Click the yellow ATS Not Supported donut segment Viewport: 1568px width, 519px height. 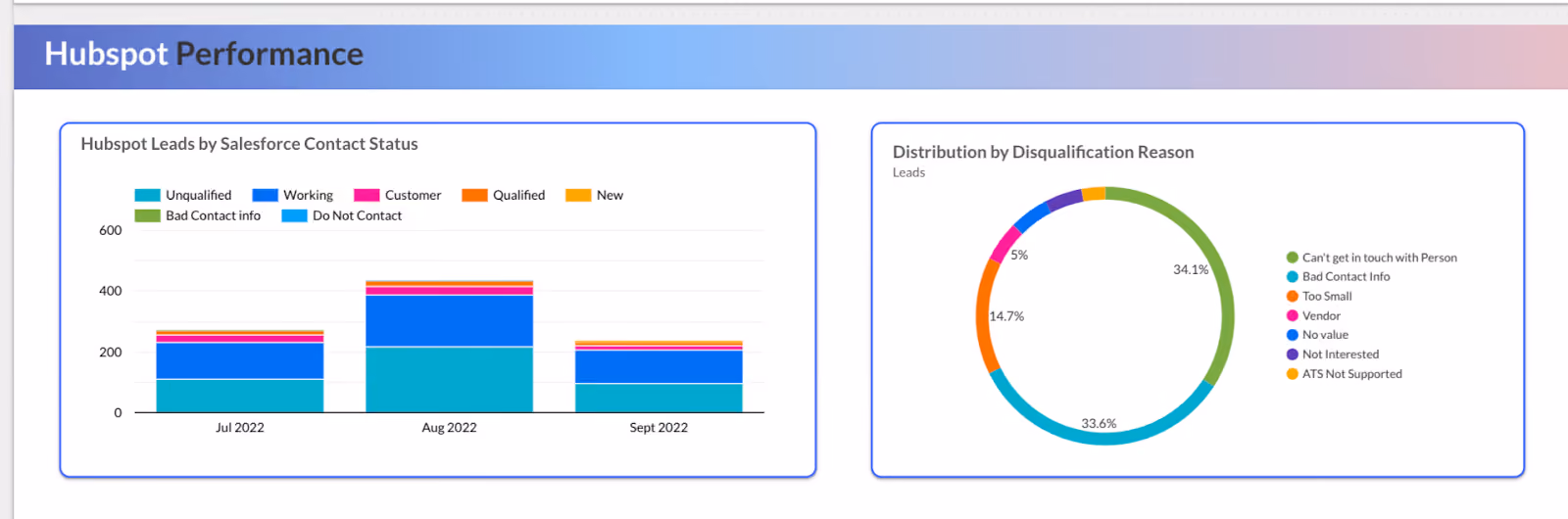[1094, 193]
